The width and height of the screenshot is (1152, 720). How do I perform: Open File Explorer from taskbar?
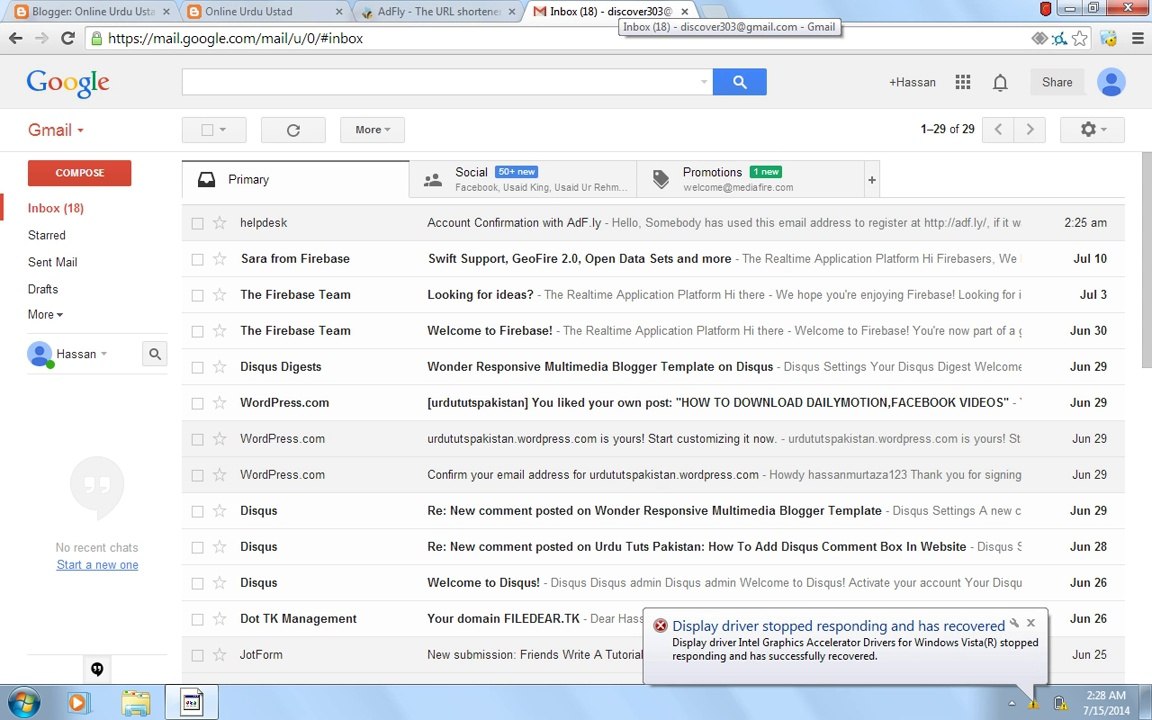point(136,703)
